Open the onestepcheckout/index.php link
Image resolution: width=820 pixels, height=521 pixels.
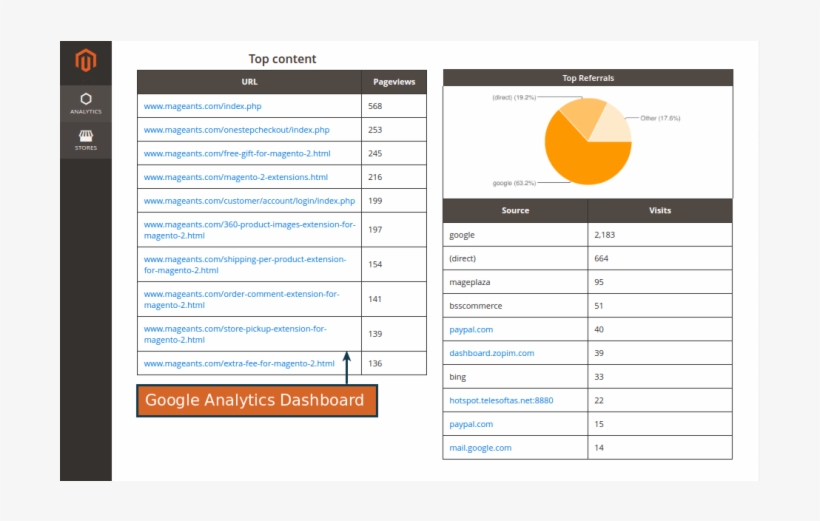click(236, 130)
